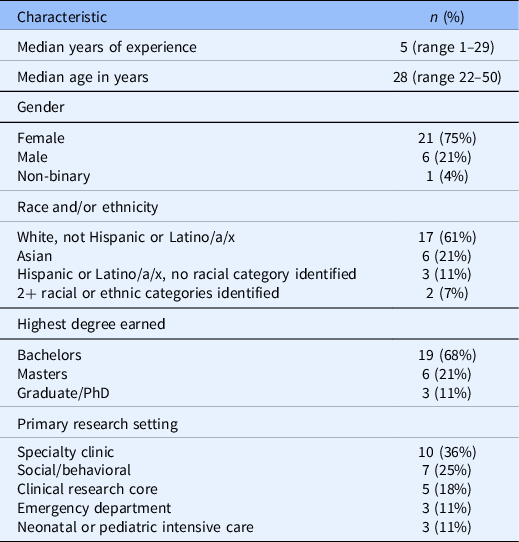Select White, not Hispanic or Latino/a/x label
This screenshot has width=519, height=542.
coord(126,237)
